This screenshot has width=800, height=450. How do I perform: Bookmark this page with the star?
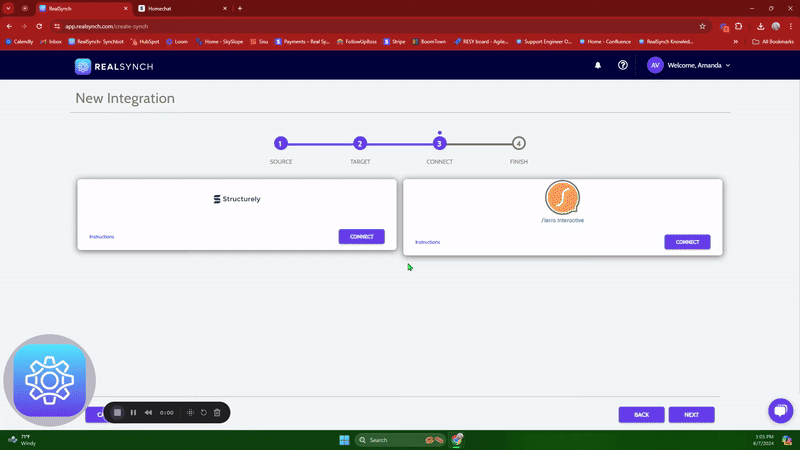pos(703,26)
